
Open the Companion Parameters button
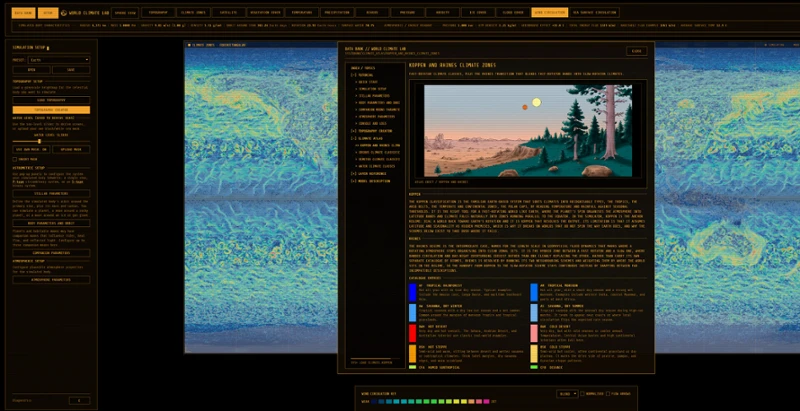[x=51, y=253]
